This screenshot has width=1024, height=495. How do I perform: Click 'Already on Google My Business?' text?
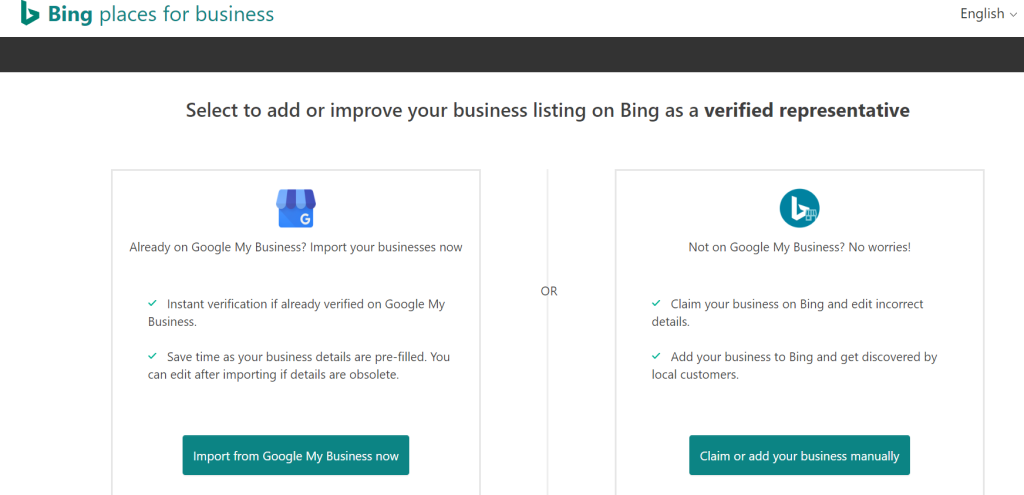coord(296,248)
